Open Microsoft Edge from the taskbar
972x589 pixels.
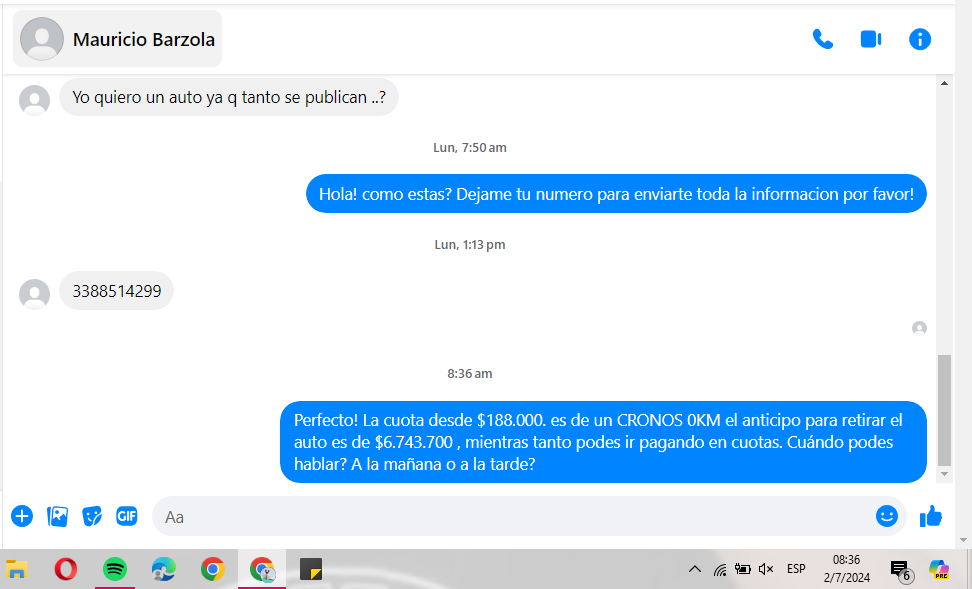click(164, 569)
